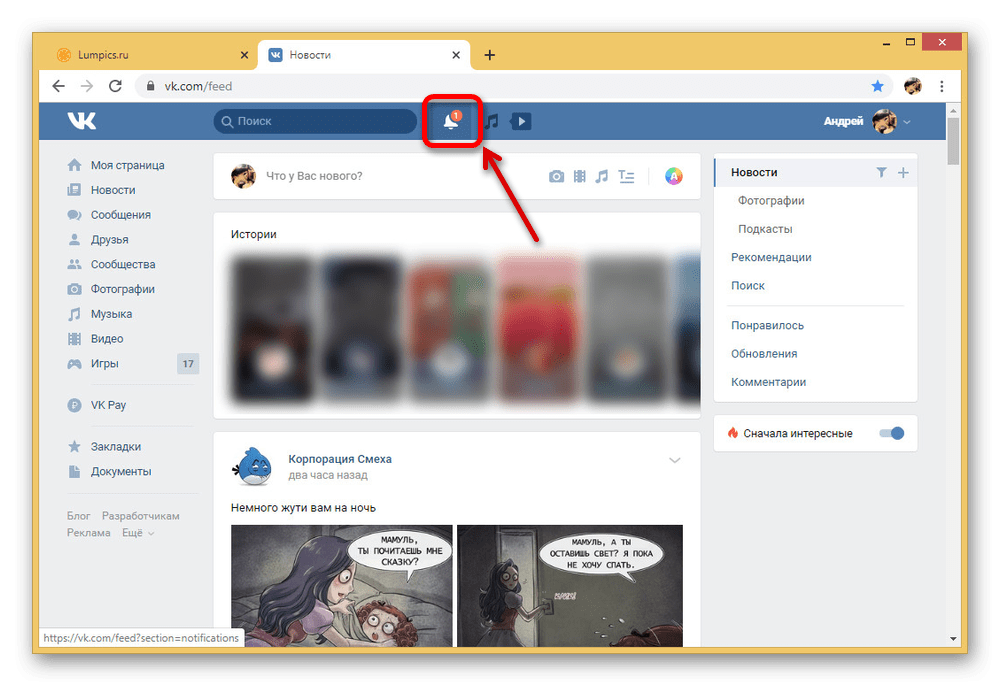Open the Фотографии feed section
Image resolution: width=1000 pixels, height=686 pixels.
[x=771, y=201]
